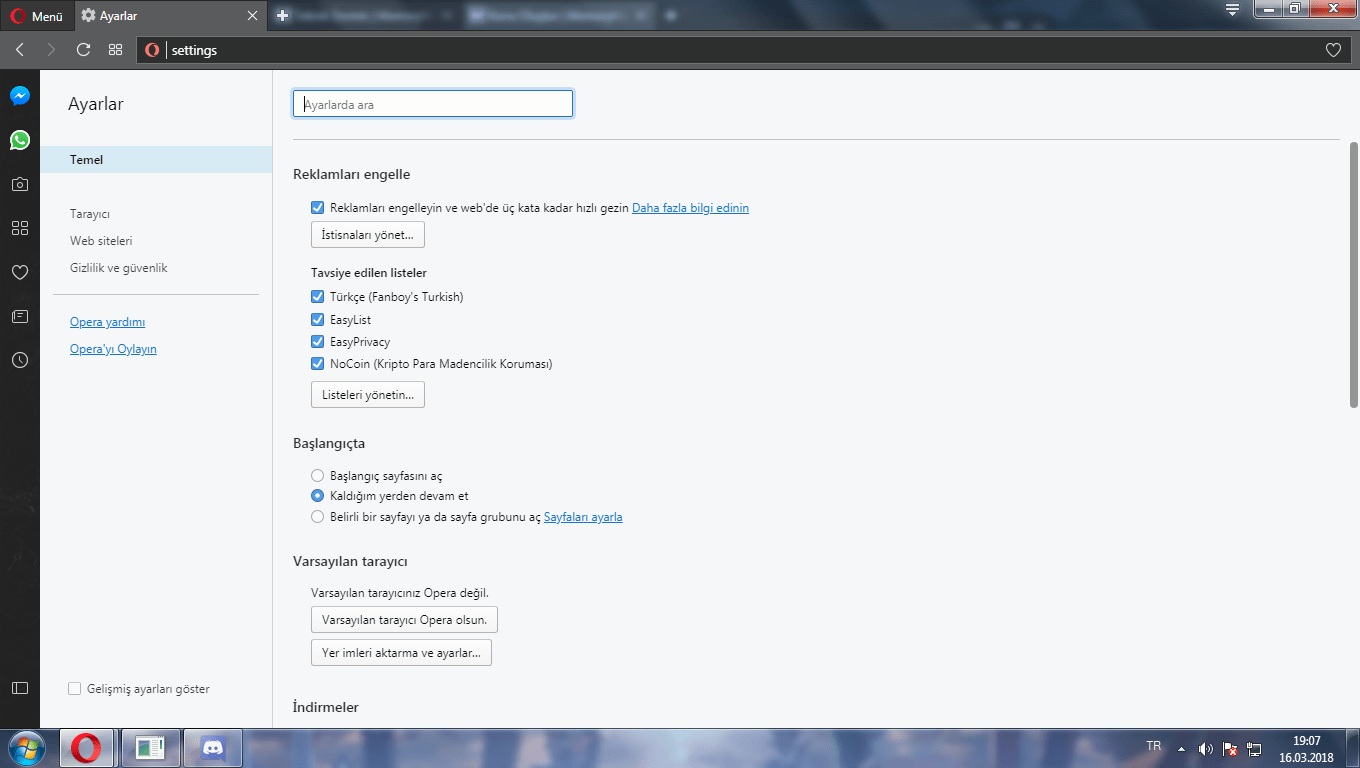Click the Listeleri yönetin button
Viewport: 1360px width, 768px height.
(368, 395)
